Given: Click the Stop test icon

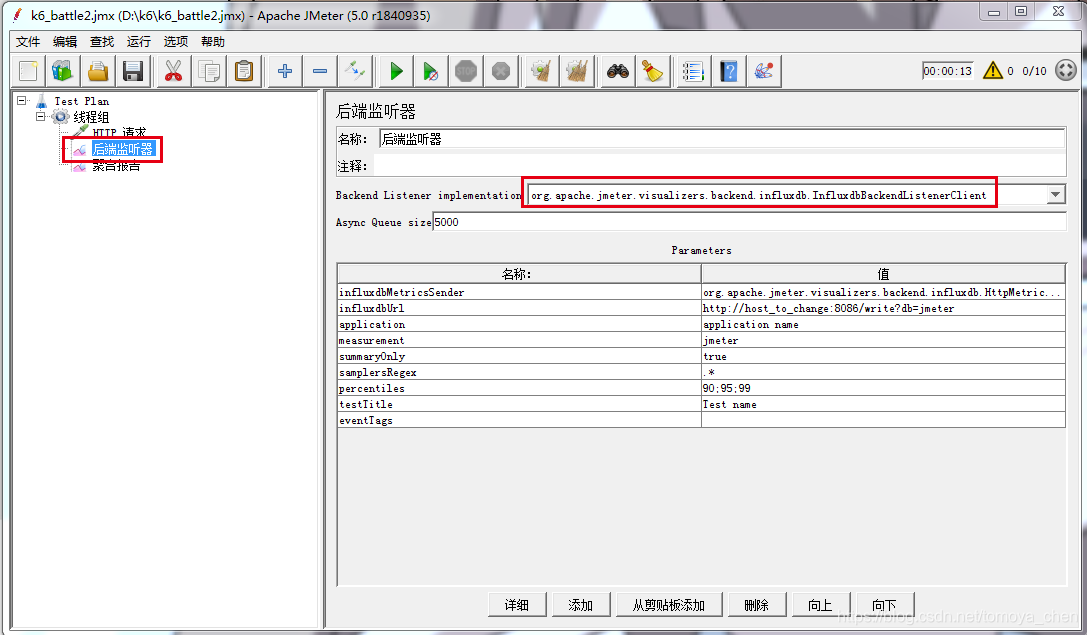Looking at the screenshot, I should click(x=466, y=71).
